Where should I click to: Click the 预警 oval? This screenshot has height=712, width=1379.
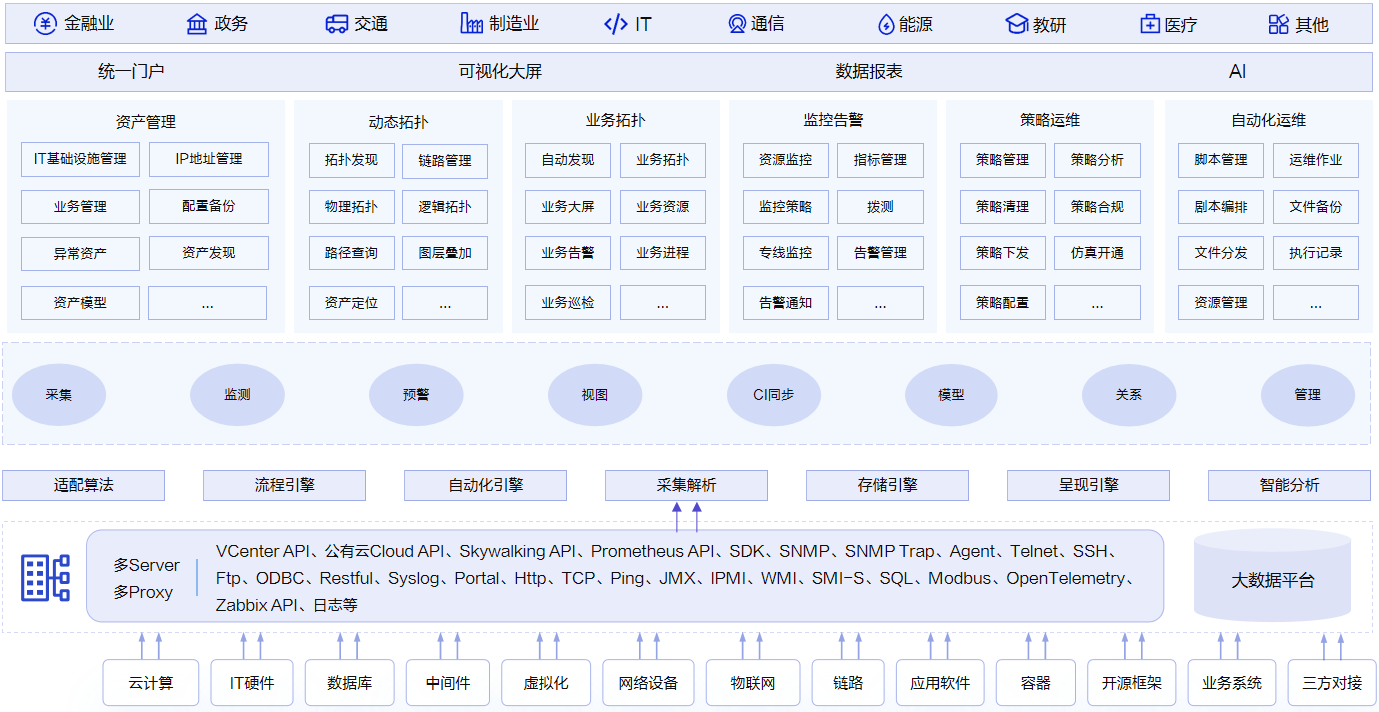pyautogui.click(x=416, y=395)
